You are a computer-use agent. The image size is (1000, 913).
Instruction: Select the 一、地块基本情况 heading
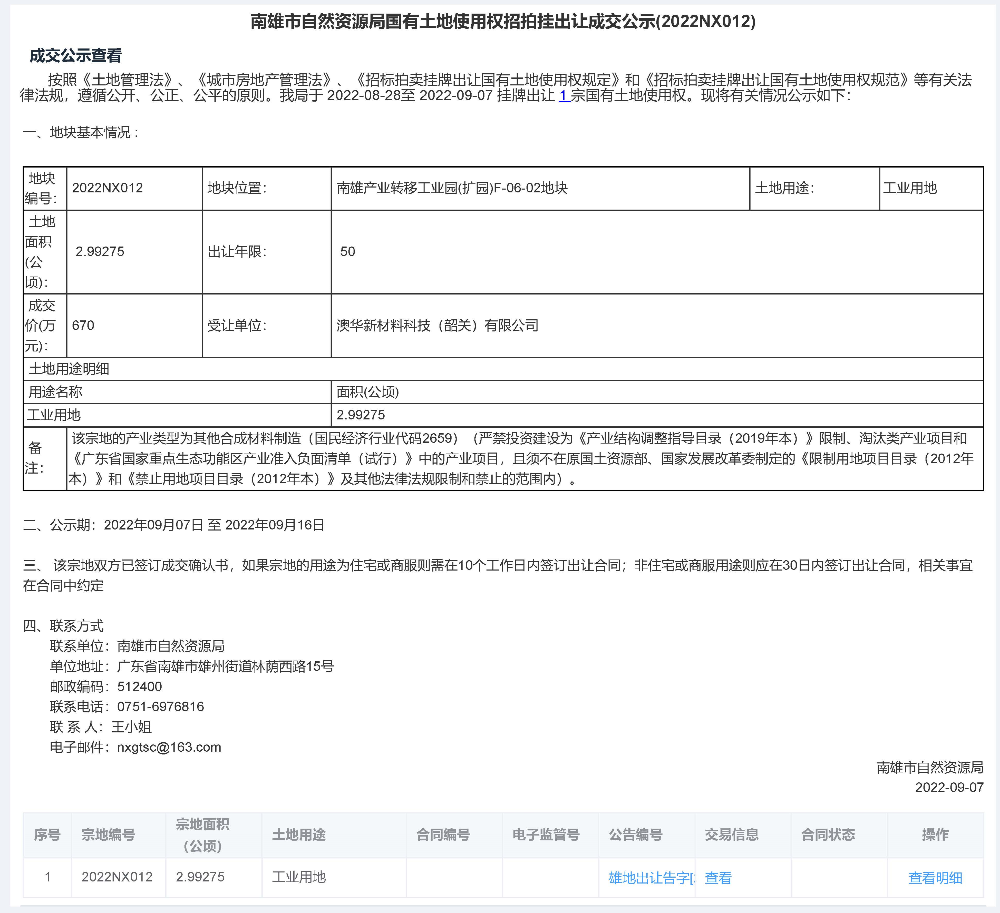coord(80,132)
